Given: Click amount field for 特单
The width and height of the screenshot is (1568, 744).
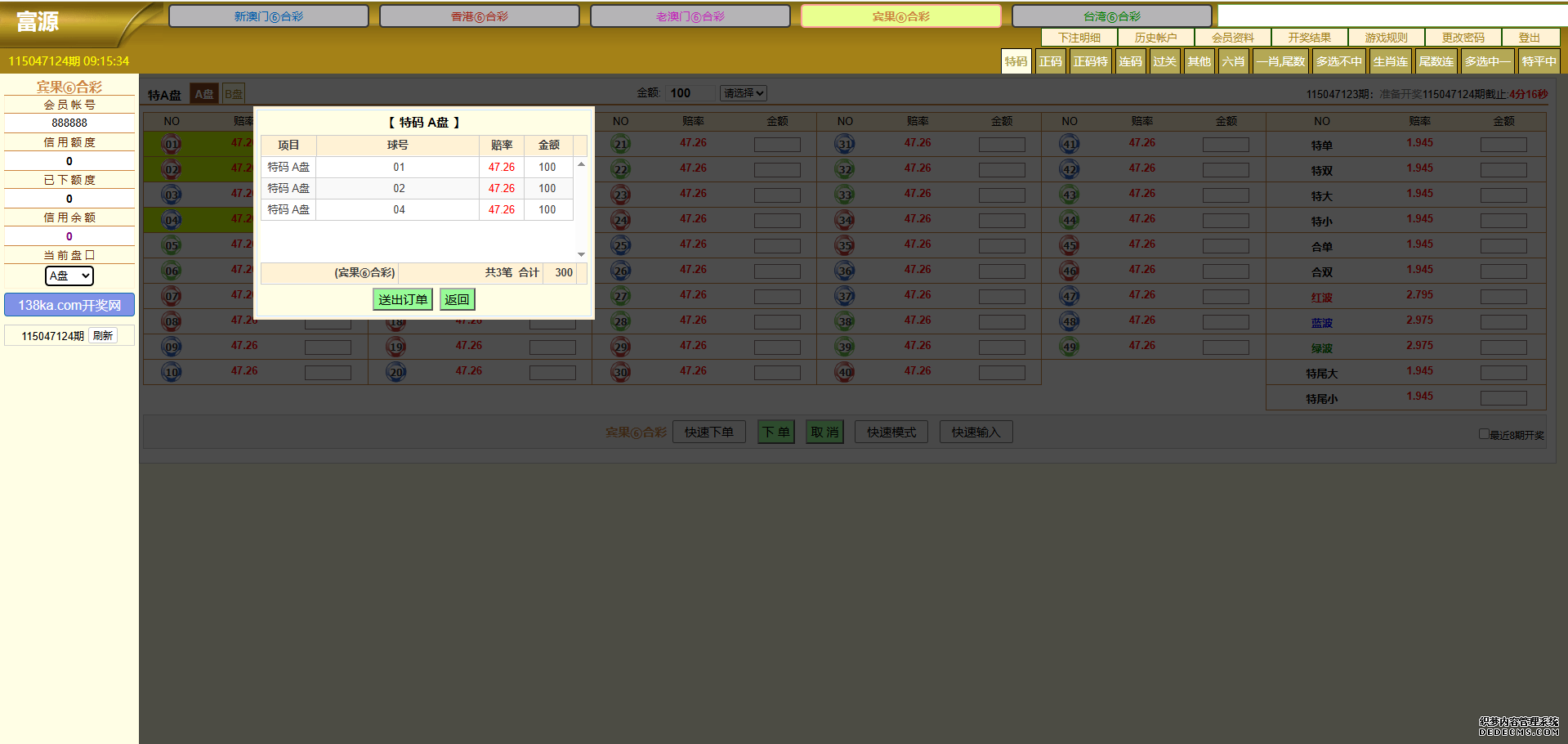Looking at the screenshot, I should pos(1503,145).
